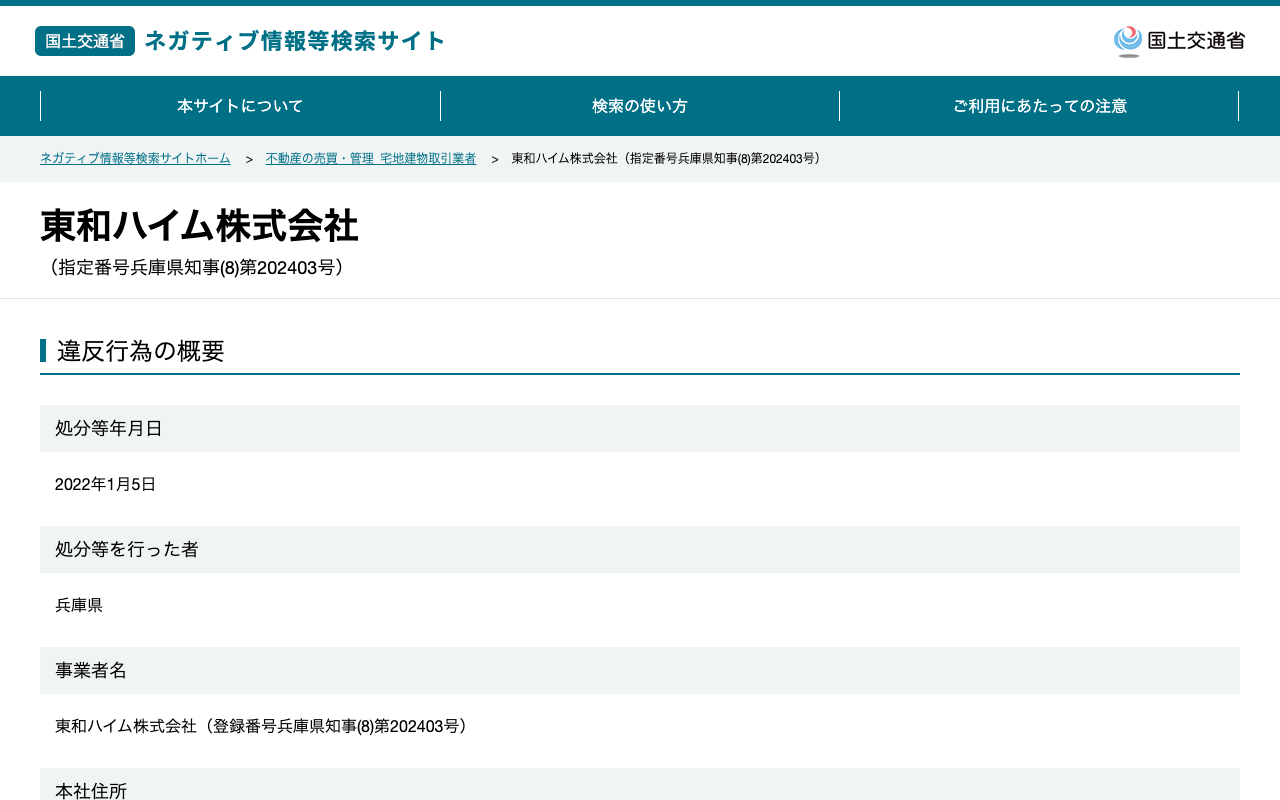
Task: Click the 指定番号兵庫県知事(8)第202403号 subtitle
Action: (197, 268)
